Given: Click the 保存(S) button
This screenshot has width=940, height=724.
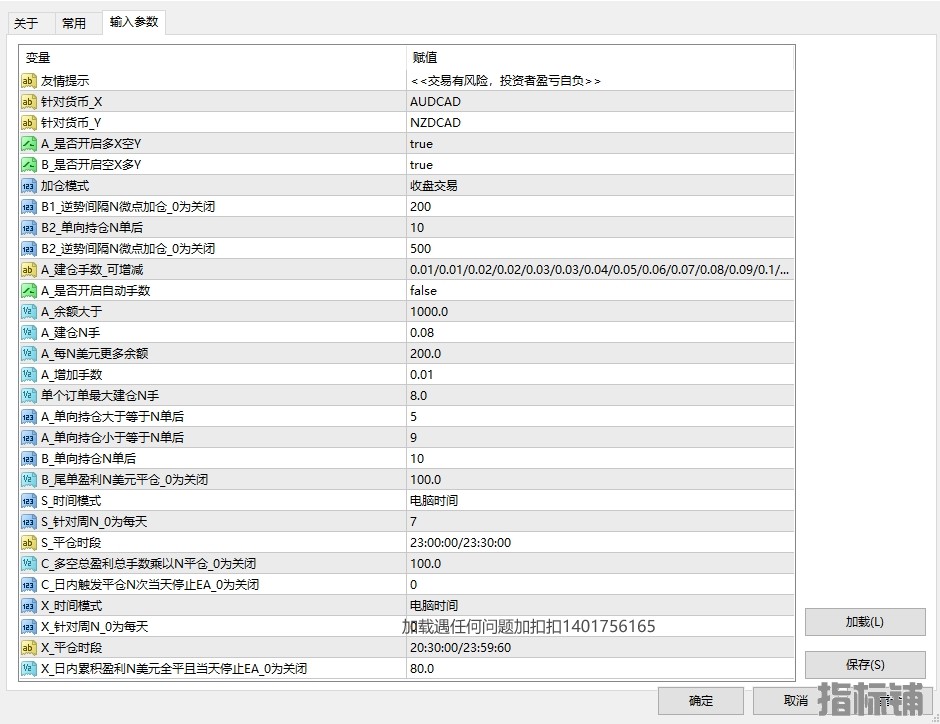Looking at the screenshot, I should pos(864,665).
